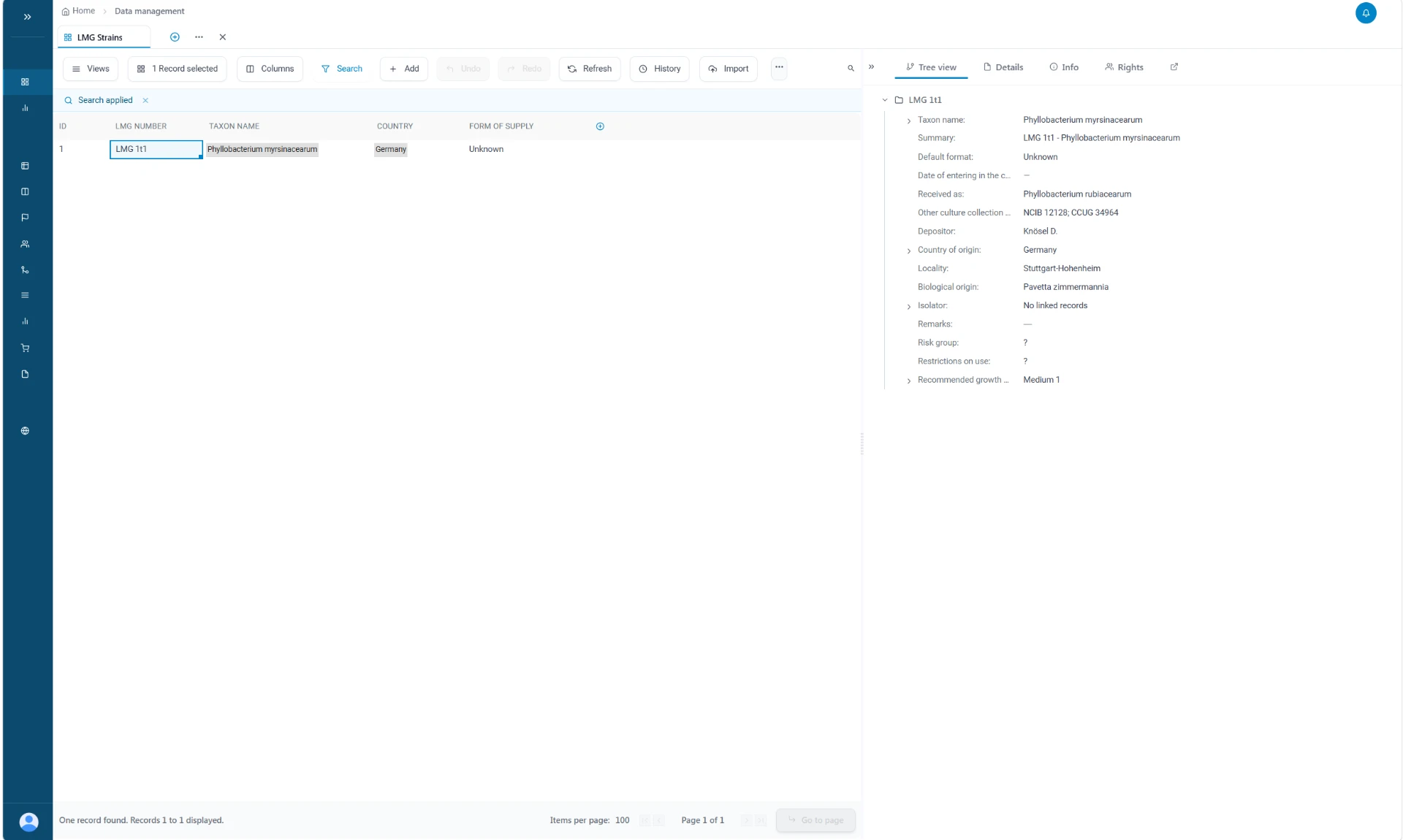Expand the Taxon name tree row
The image size is (1403, 840).
click(908, 121)
